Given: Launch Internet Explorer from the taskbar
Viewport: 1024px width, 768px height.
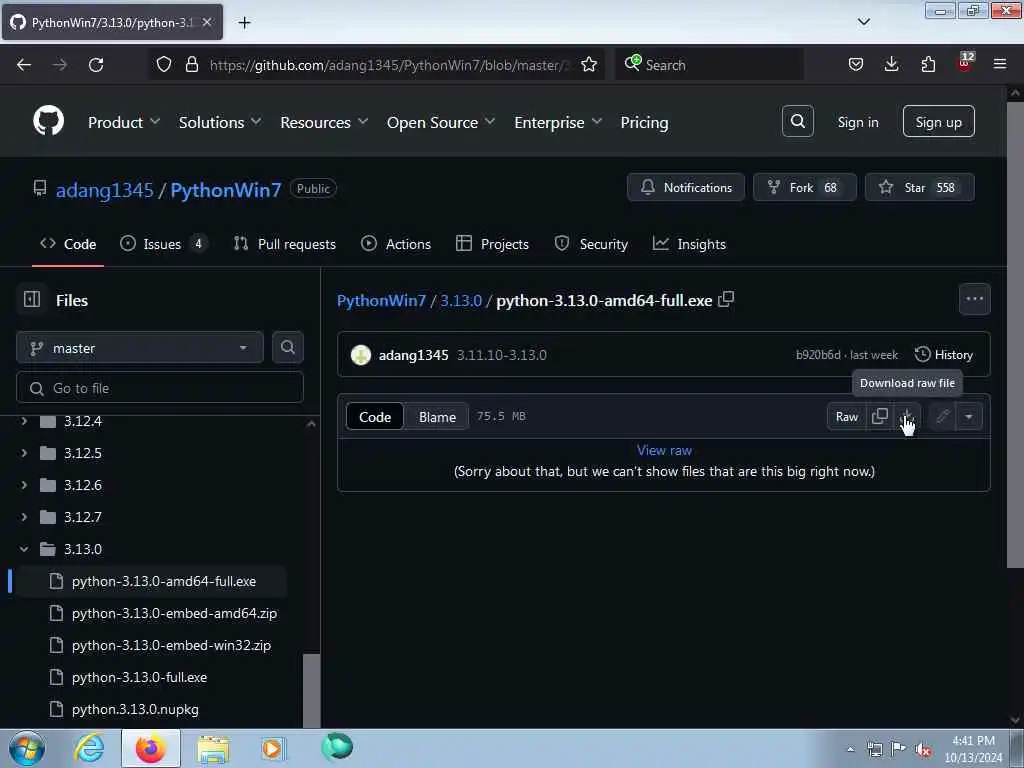Looking at the screenshot, I should (89, 748).
